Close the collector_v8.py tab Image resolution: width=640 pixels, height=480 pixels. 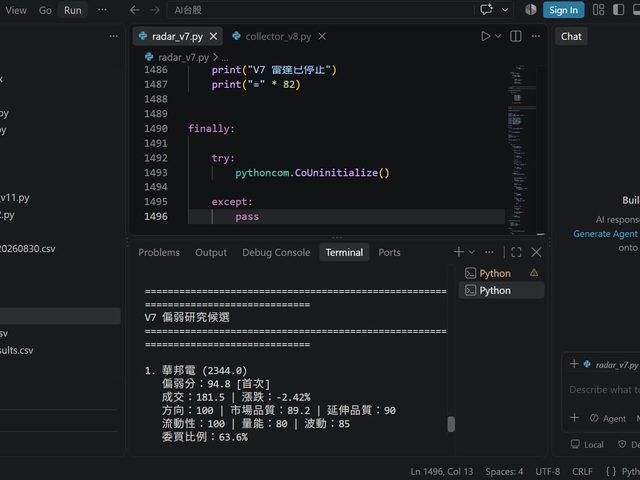coord(322,36)
